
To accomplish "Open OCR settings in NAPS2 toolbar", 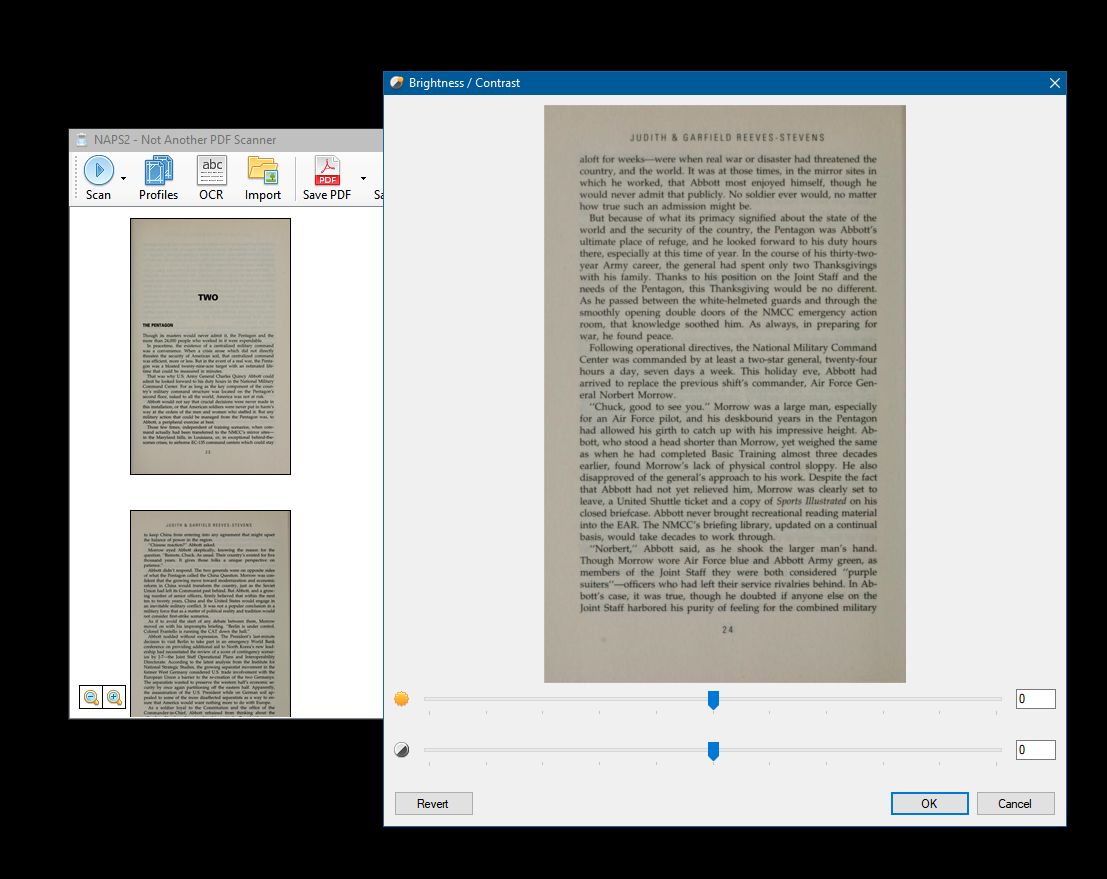I will pyautogui.click(x=211, y=177).
